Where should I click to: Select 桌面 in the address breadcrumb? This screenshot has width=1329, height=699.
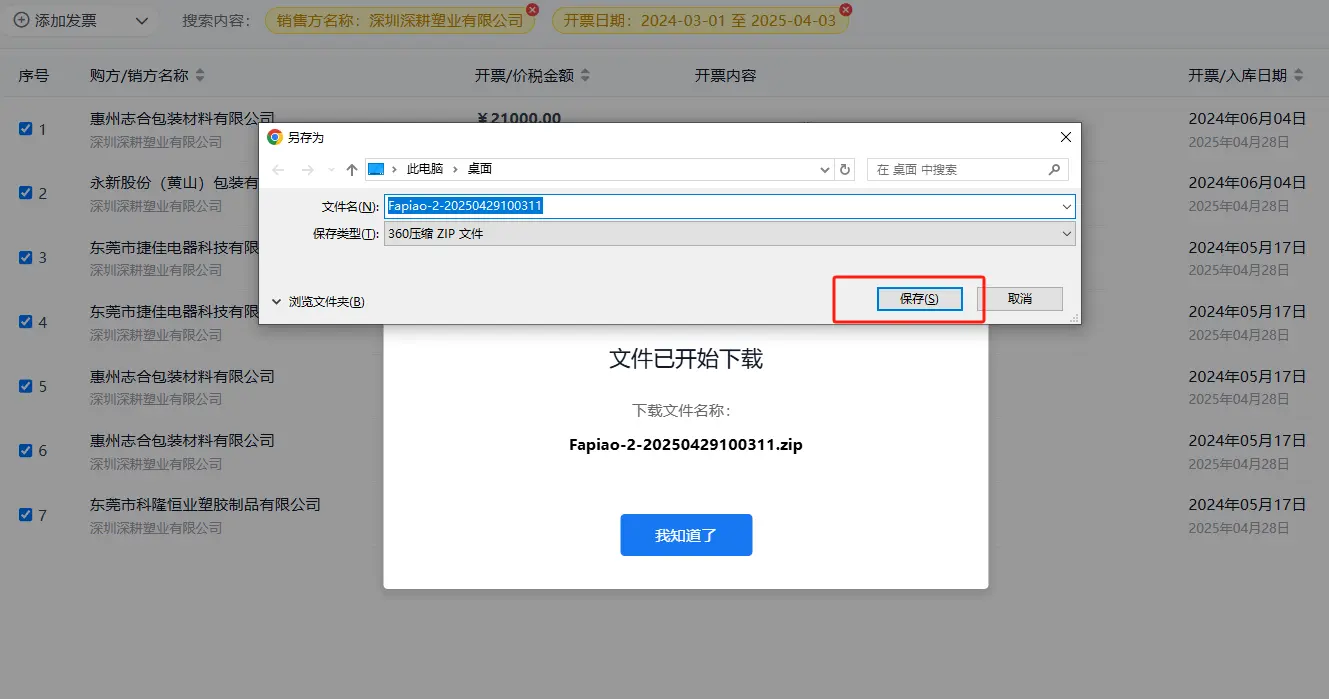[480, 170]
